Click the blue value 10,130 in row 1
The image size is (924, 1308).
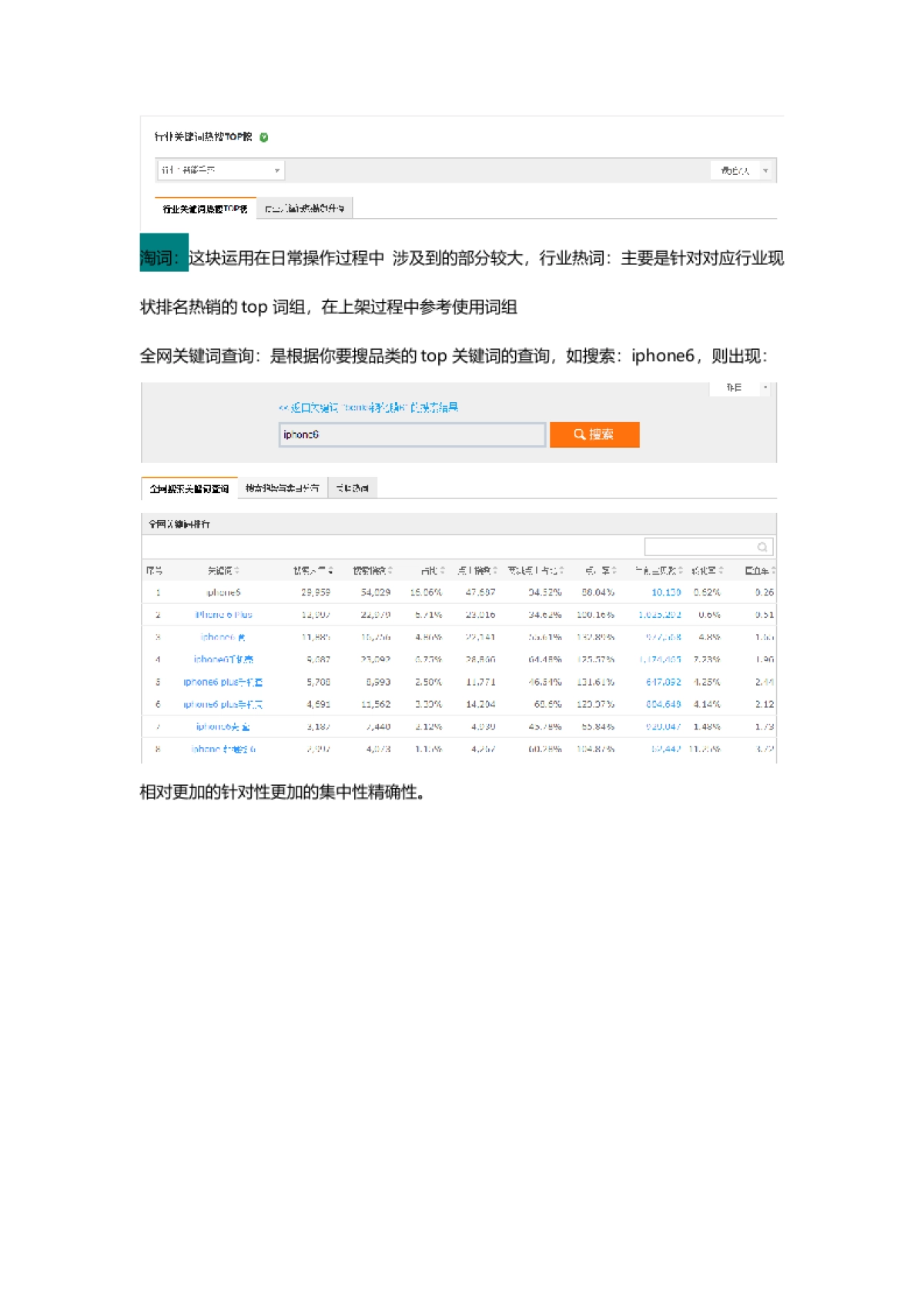tap(666, 593)
